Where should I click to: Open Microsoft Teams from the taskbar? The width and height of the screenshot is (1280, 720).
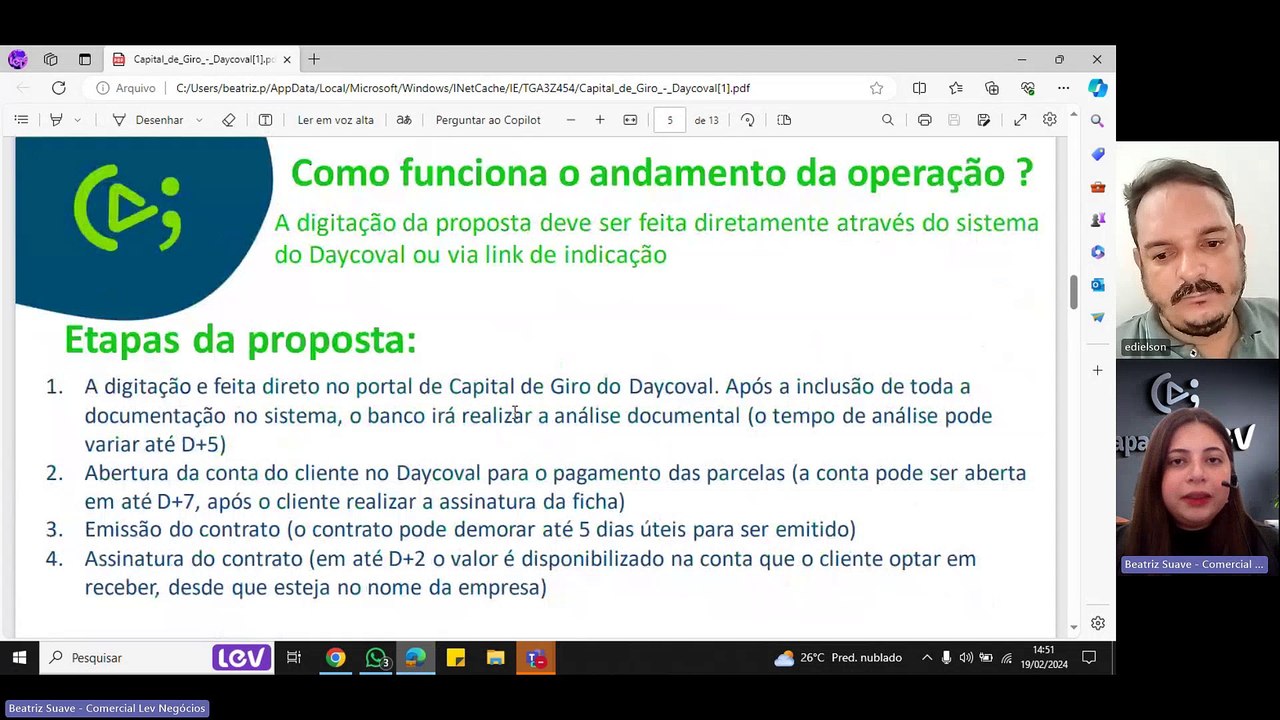click(x=536, y=658)
